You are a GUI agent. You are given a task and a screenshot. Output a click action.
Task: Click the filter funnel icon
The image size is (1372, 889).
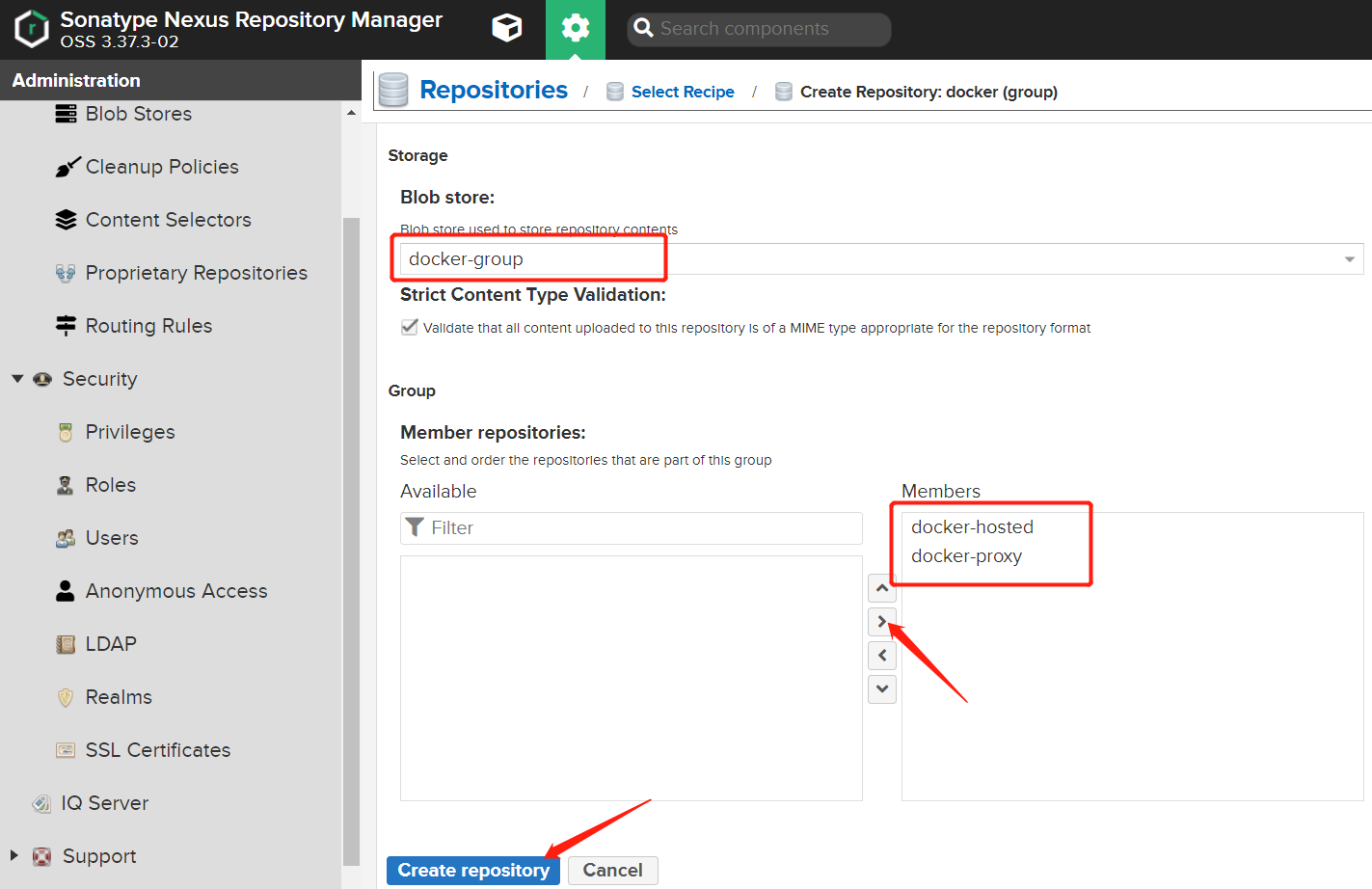pyautogui.click(x=415, y=527)
